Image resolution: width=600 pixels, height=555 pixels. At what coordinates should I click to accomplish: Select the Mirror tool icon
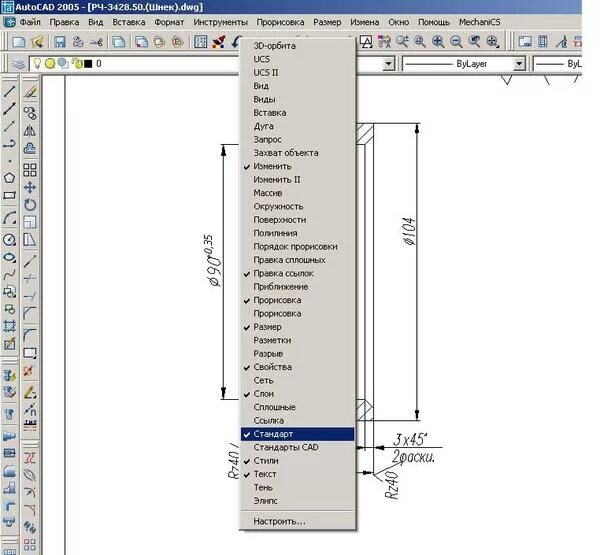click(x=30, y=131)
